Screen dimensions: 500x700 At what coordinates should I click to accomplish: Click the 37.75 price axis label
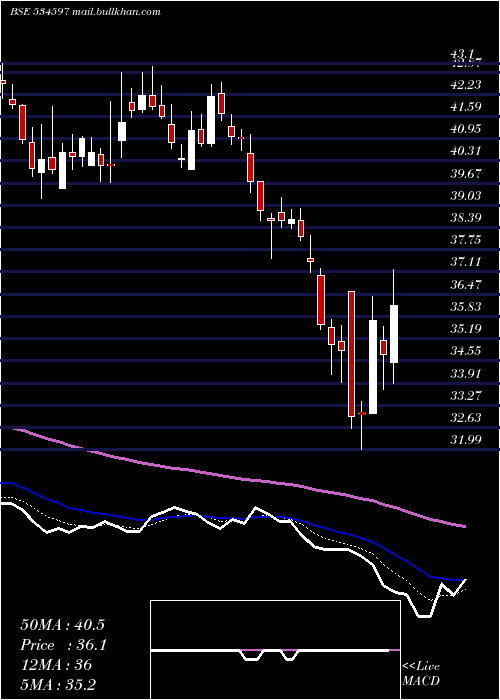click(466, 240)
